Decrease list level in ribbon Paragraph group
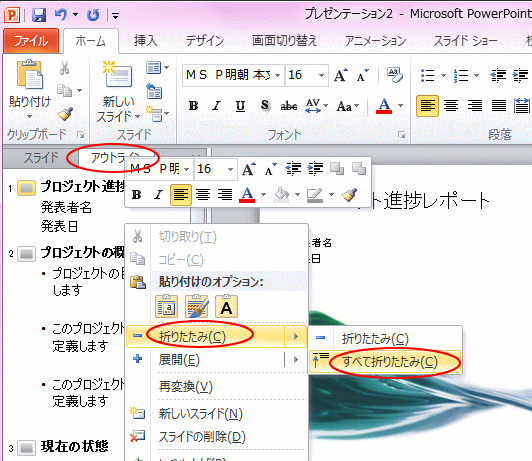532x461 pixels. (x=498, y=75)
